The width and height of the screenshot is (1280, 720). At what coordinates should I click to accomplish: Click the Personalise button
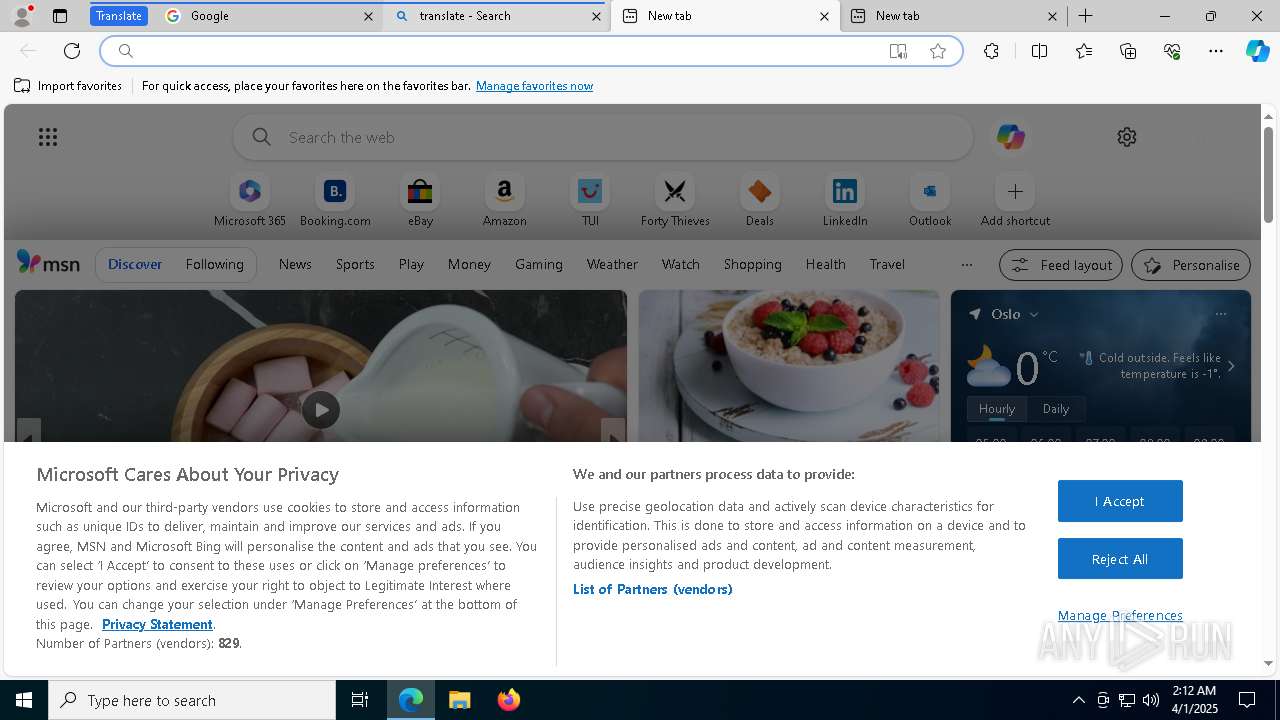[1191, 265]
